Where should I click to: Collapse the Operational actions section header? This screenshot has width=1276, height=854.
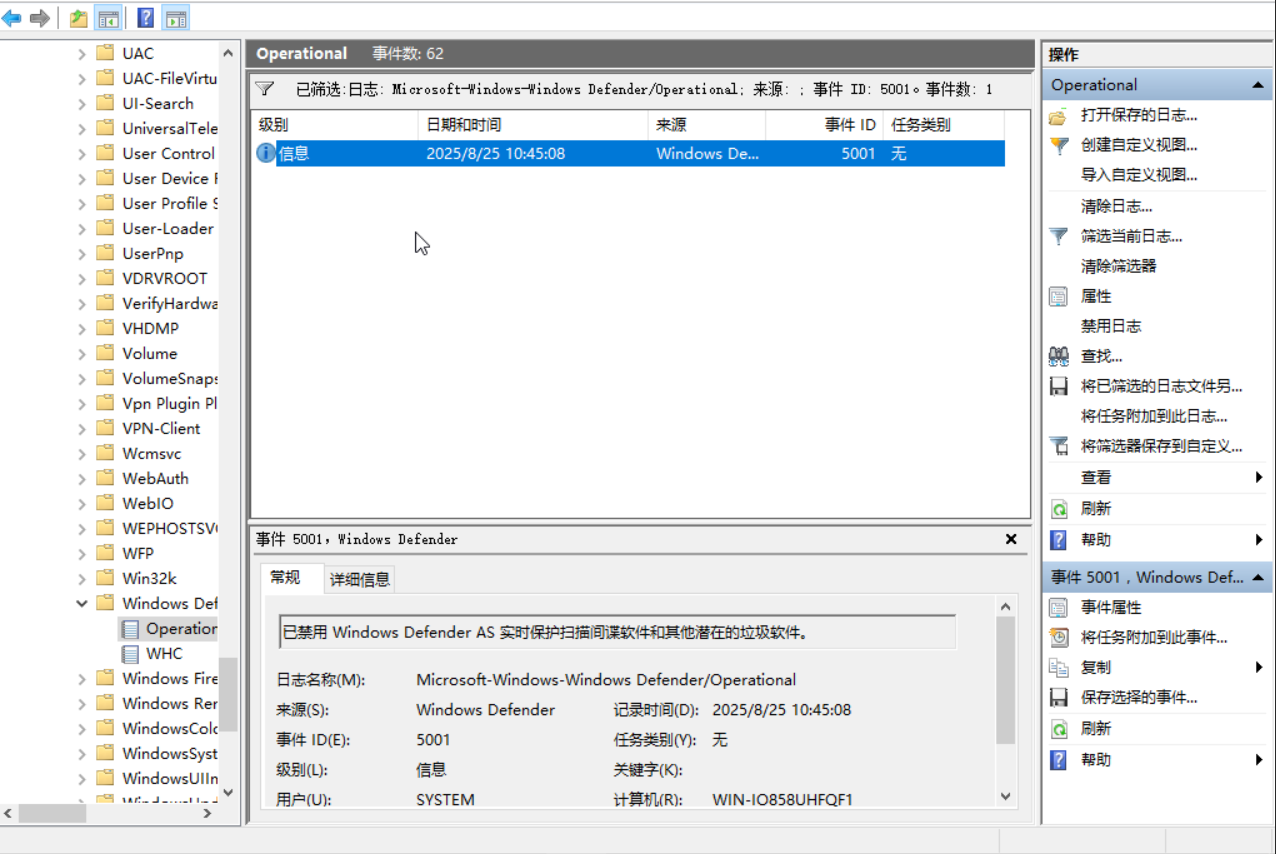tap(1258, 86)
